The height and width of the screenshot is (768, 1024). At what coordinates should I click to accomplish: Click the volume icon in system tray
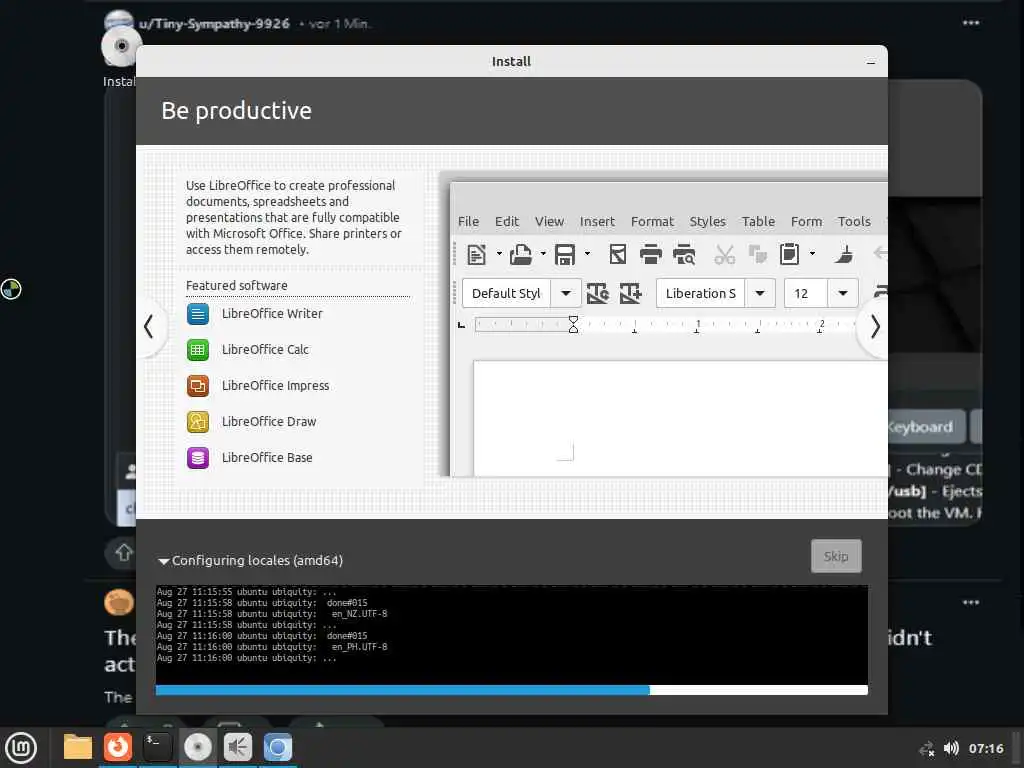[x=951, y=748]
